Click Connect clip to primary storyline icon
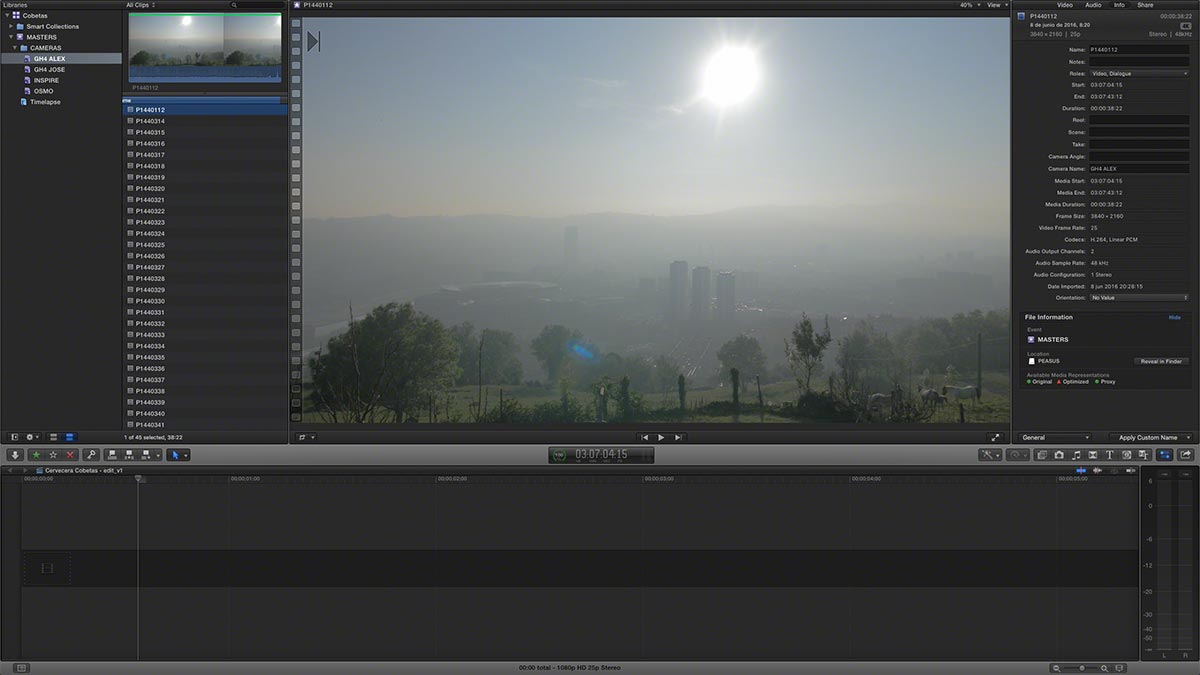 click(x=112, y=455)
